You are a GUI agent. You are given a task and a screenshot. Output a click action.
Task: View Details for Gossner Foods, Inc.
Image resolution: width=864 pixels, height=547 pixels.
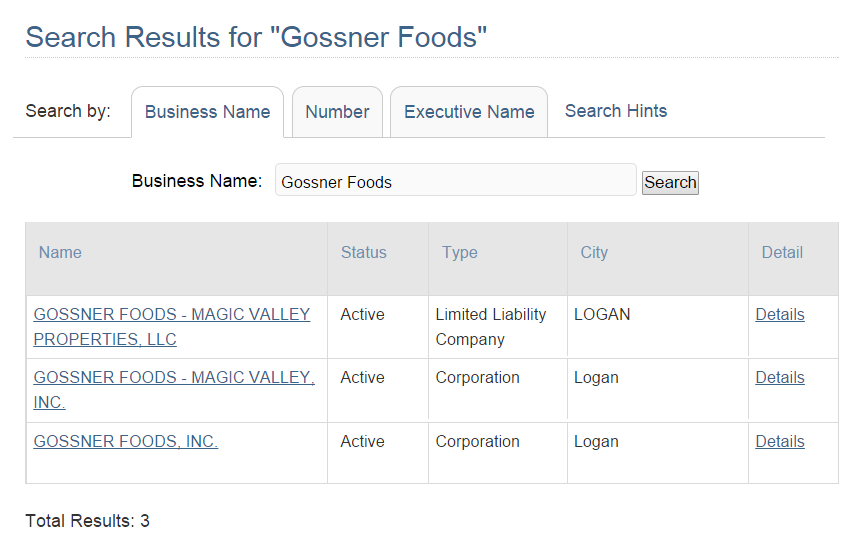coord(780,441)
